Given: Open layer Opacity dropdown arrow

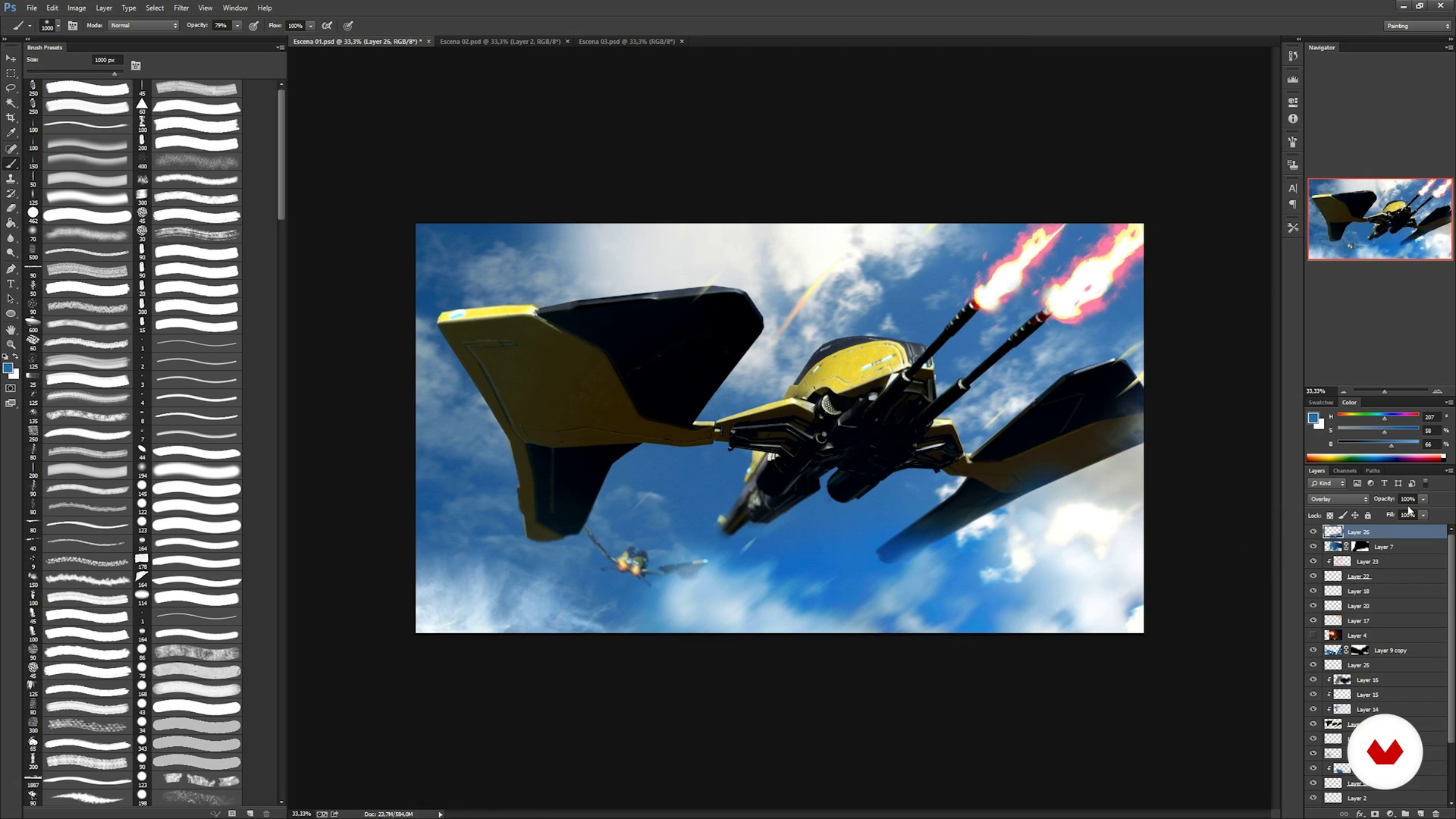Looking at the screenshot, I should pyautogui.click(x=1423, y=499).
